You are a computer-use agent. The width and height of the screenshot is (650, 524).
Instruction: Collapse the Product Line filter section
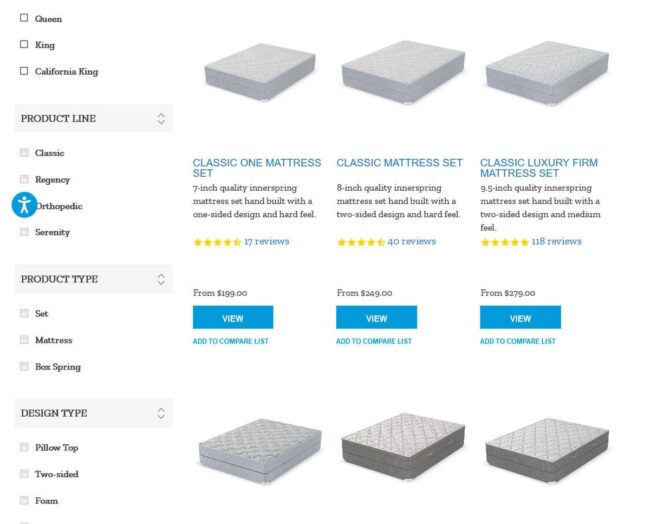click(161, 119)
